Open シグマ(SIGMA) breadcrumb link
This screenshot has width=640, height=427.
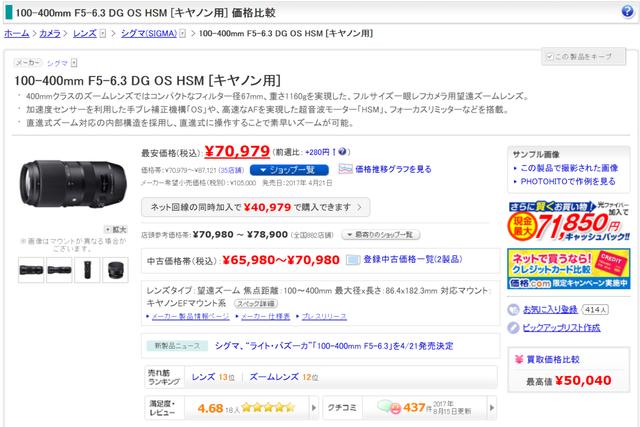pos(149,33)
